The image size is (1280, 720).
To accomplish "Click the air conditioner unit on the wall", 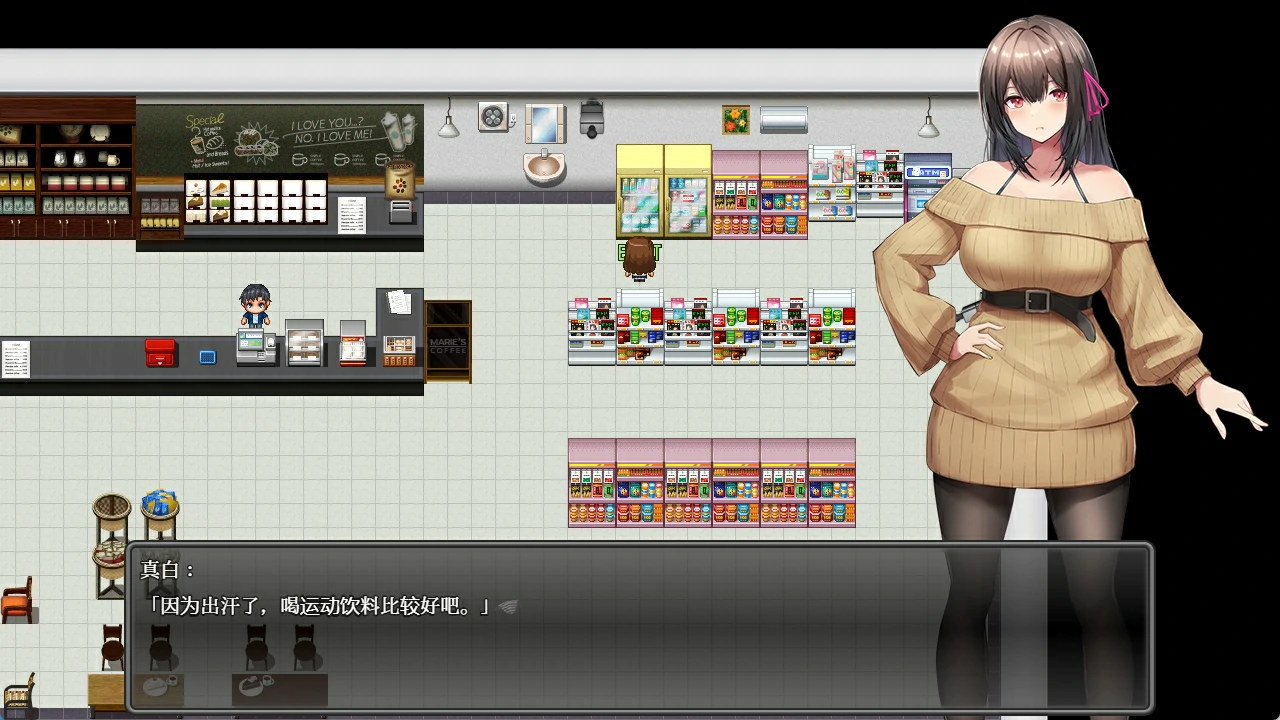I will (783, 120).
